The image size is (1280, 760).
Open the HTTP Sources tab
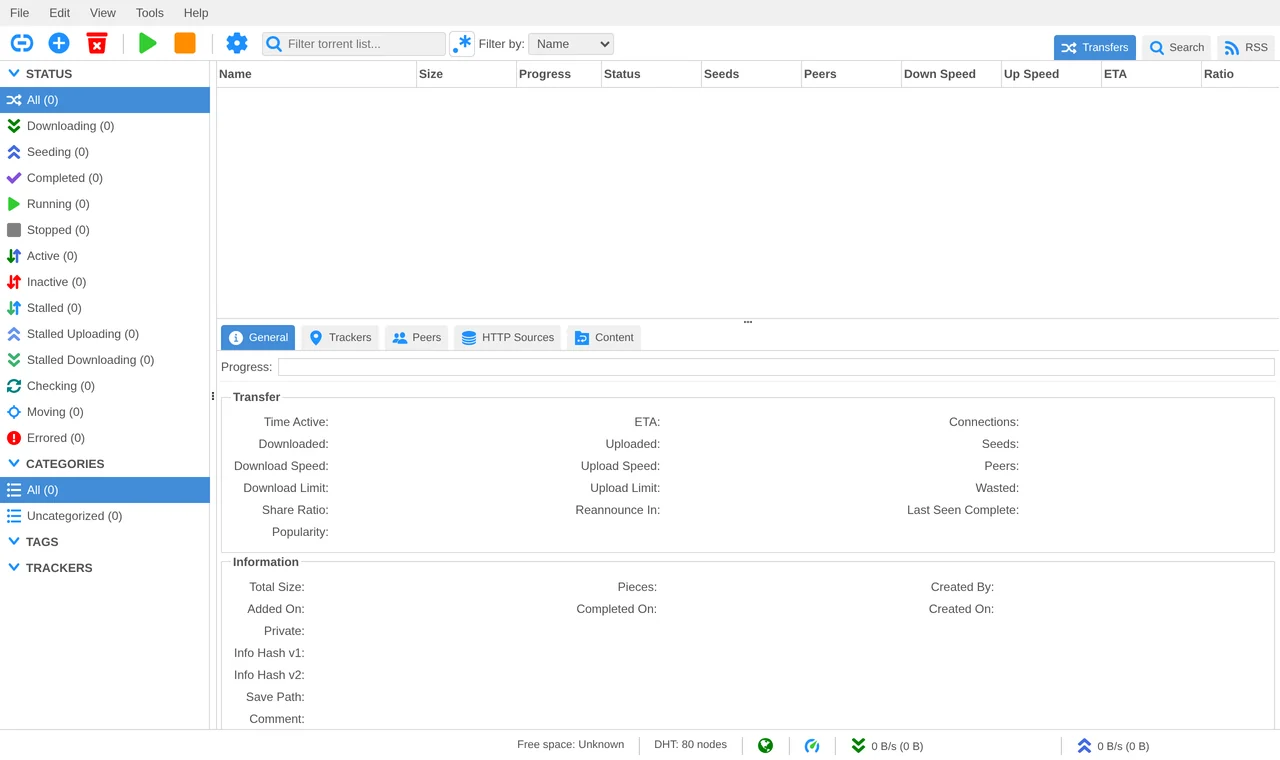click(x=507, y=338)
